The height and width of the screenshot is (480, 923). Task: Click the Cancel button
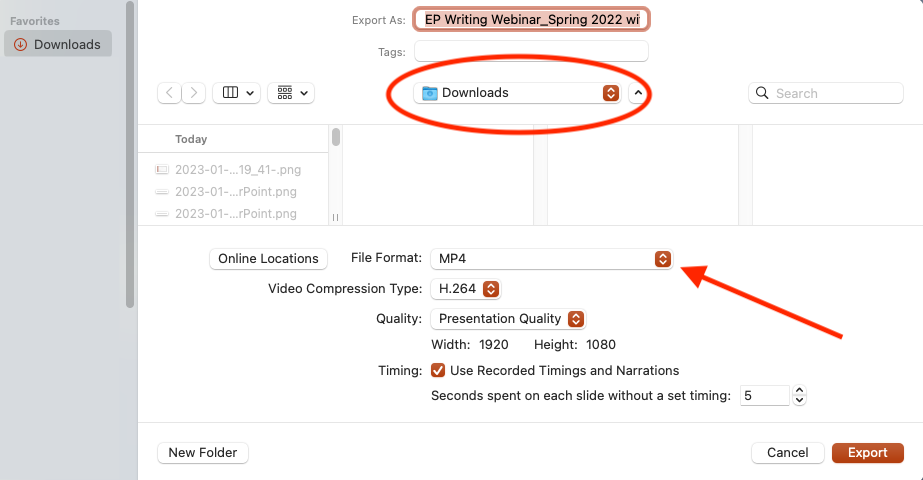pyautogui.click(x=787, y=452)
